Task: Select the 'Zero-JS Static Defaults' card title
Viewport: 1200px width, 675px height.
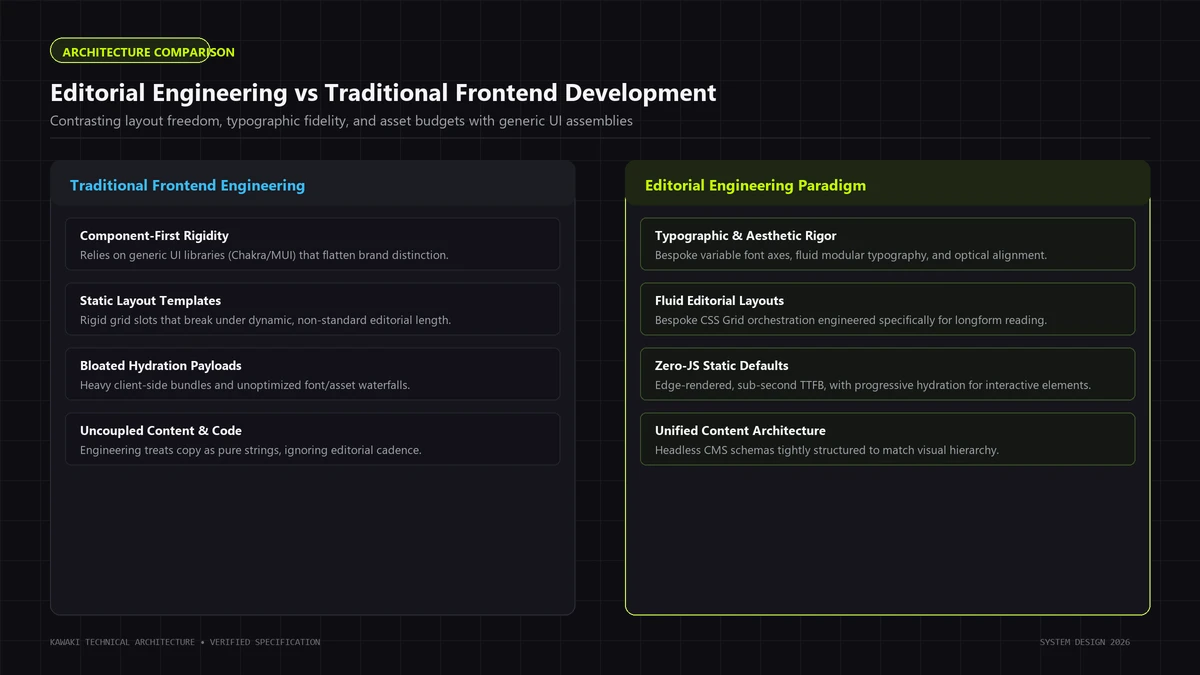Action: click(x=722, y=366)
